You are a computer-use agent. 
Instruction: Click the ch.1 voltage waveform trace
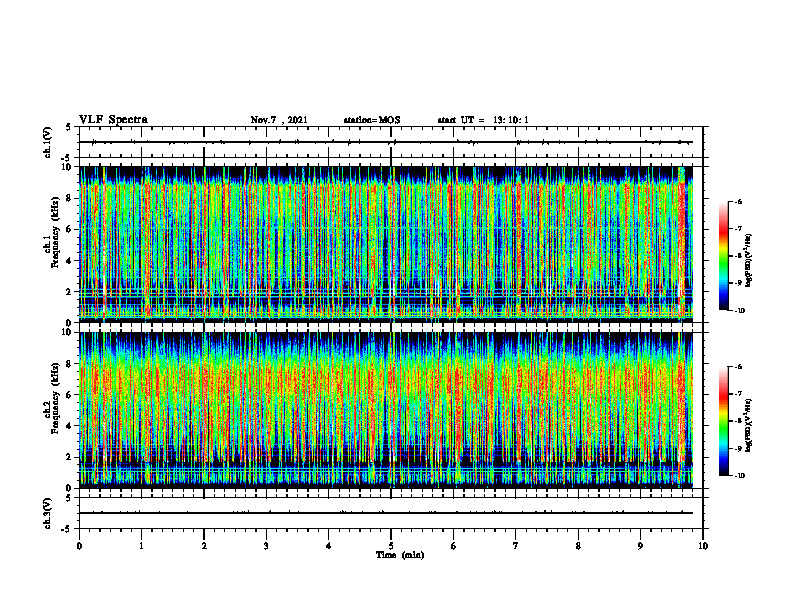pyautogui.click(x=386, y=142)
